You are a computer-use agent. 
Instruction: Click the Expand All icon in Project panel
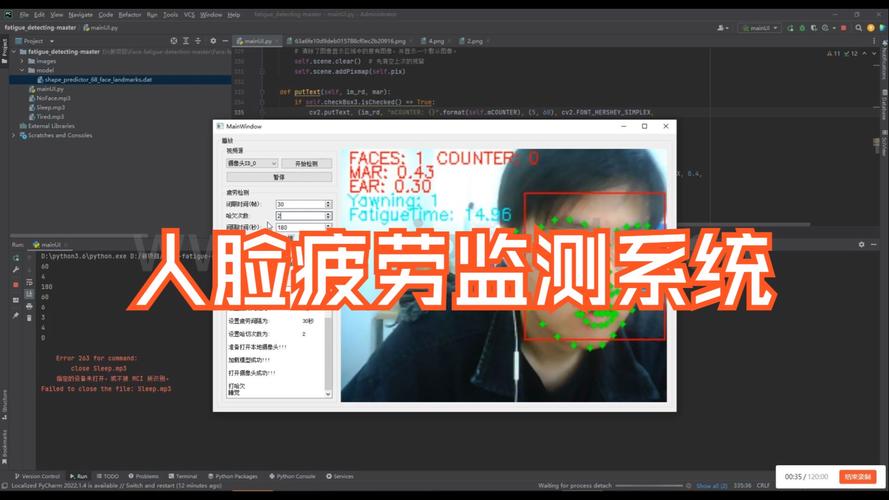[186, 41]
